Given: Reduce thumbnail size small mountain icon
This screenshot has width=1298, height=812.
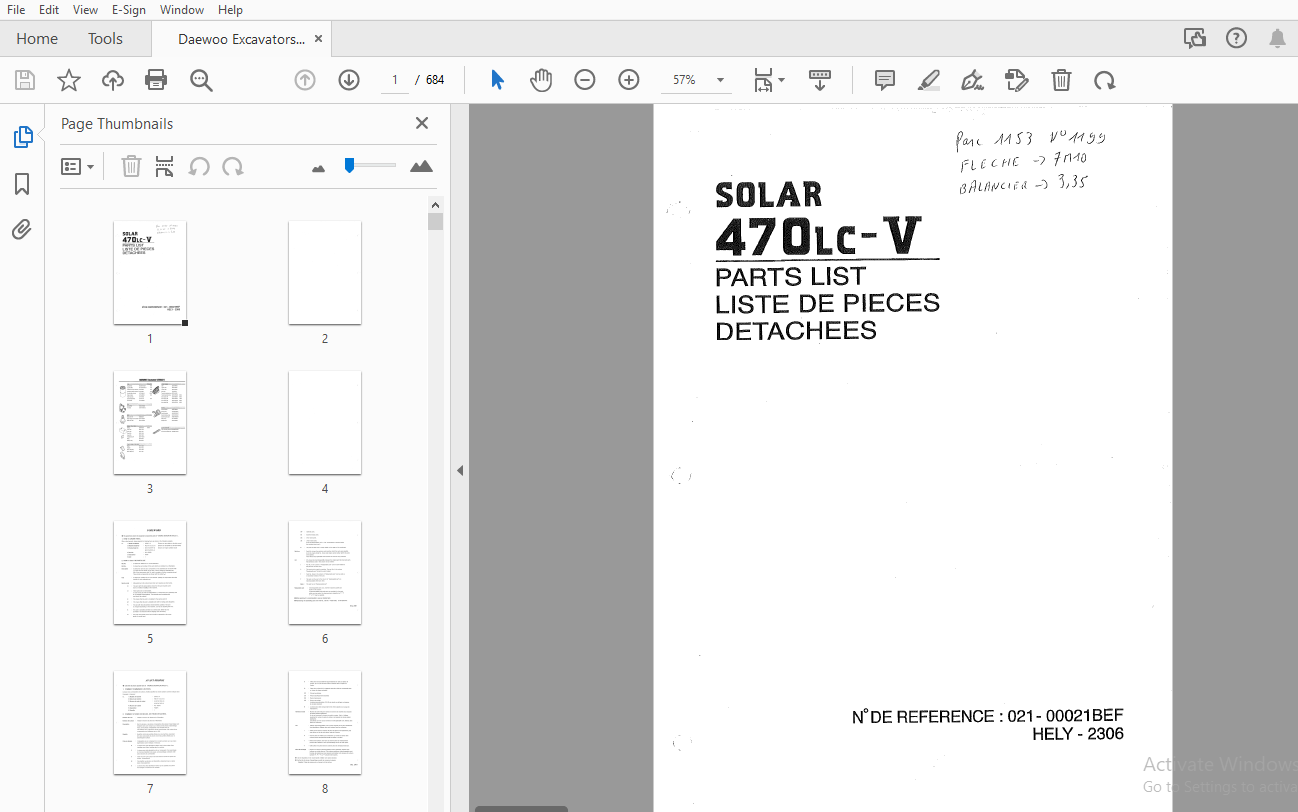Looking at the screenshot, I should point(318,168).
